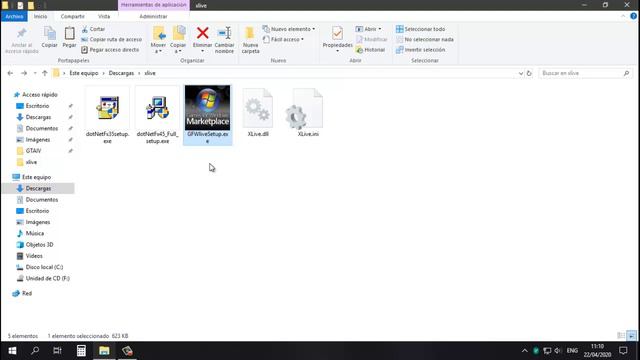Open the Calculator from the taskbar

[x=81, y=351]
